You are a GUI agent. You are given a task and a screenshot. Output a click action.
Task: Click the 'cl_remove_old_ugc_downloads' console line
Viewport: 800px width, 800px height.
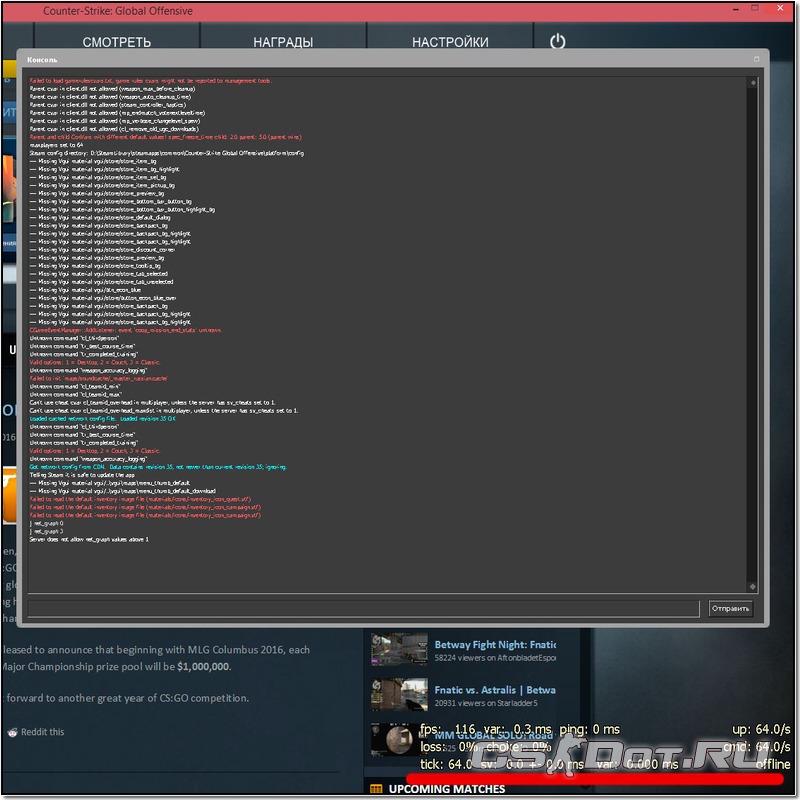tap(114, 129)
